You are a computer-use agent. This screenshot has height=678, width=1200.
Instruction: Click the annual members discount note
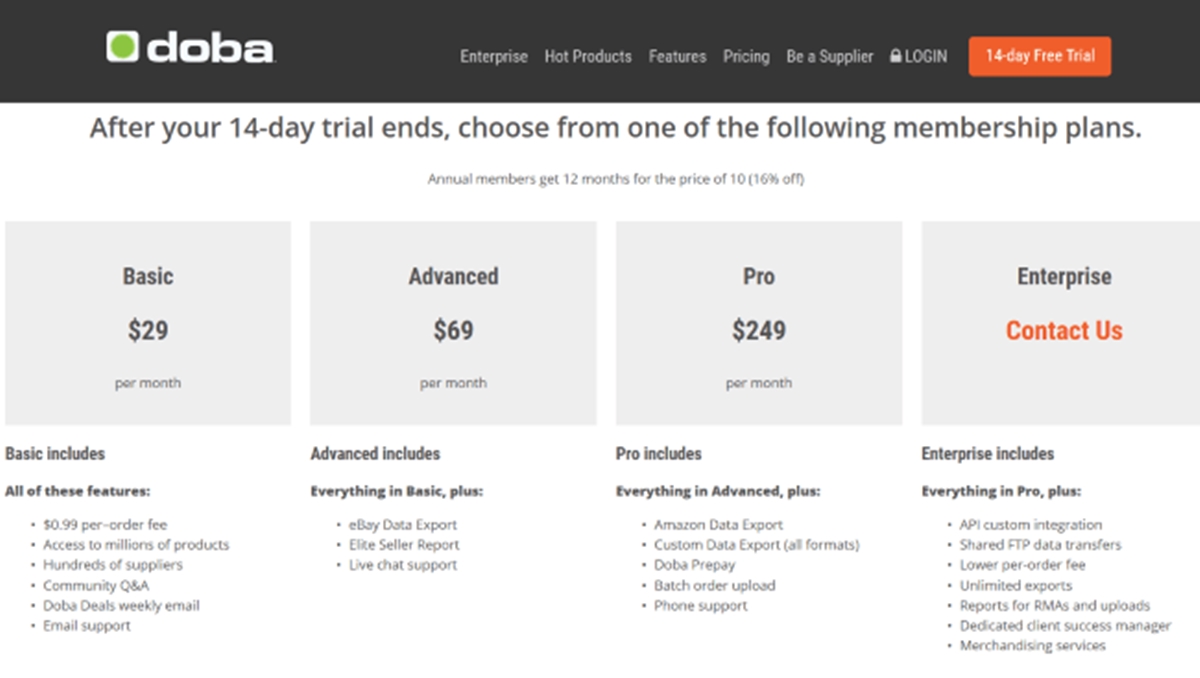616,180
